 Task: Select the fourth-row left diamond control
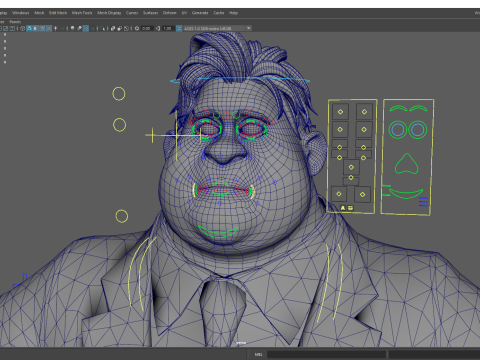pos(339,158)
